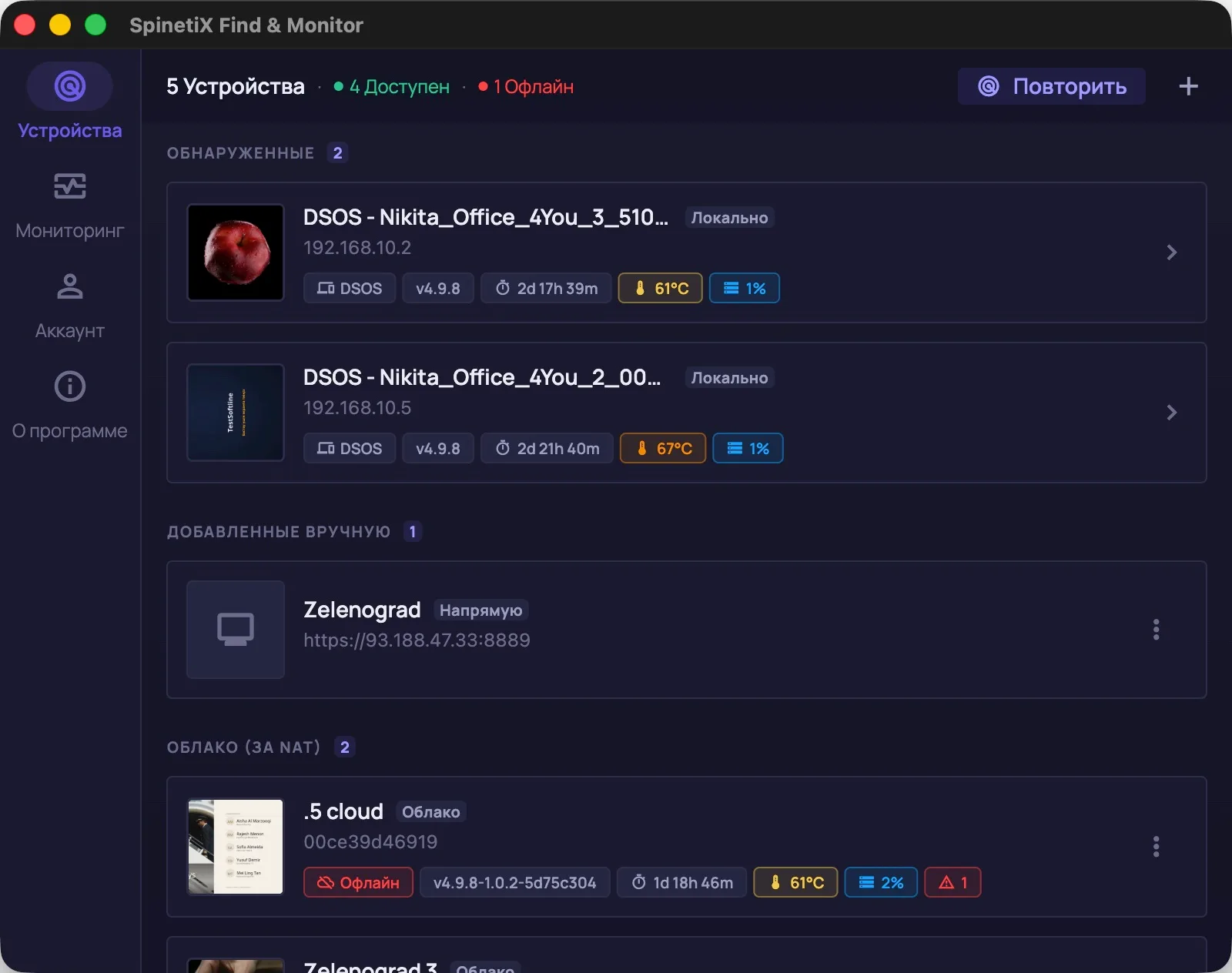Screen dimensions: 1232x973
Task: Expand the 192.168.10.5 device chevron
Action: pyautogui.click(x=1171, y=413)
